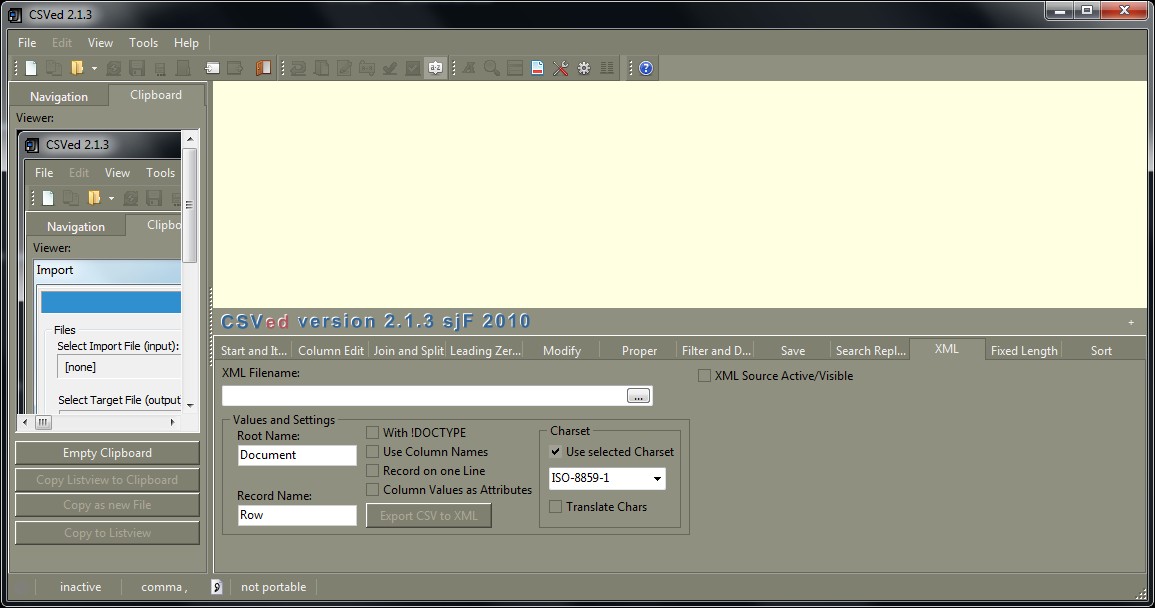This screenshot has width=1155, height=608.
Task: Click the orange exit door icon
Action: 263,69
